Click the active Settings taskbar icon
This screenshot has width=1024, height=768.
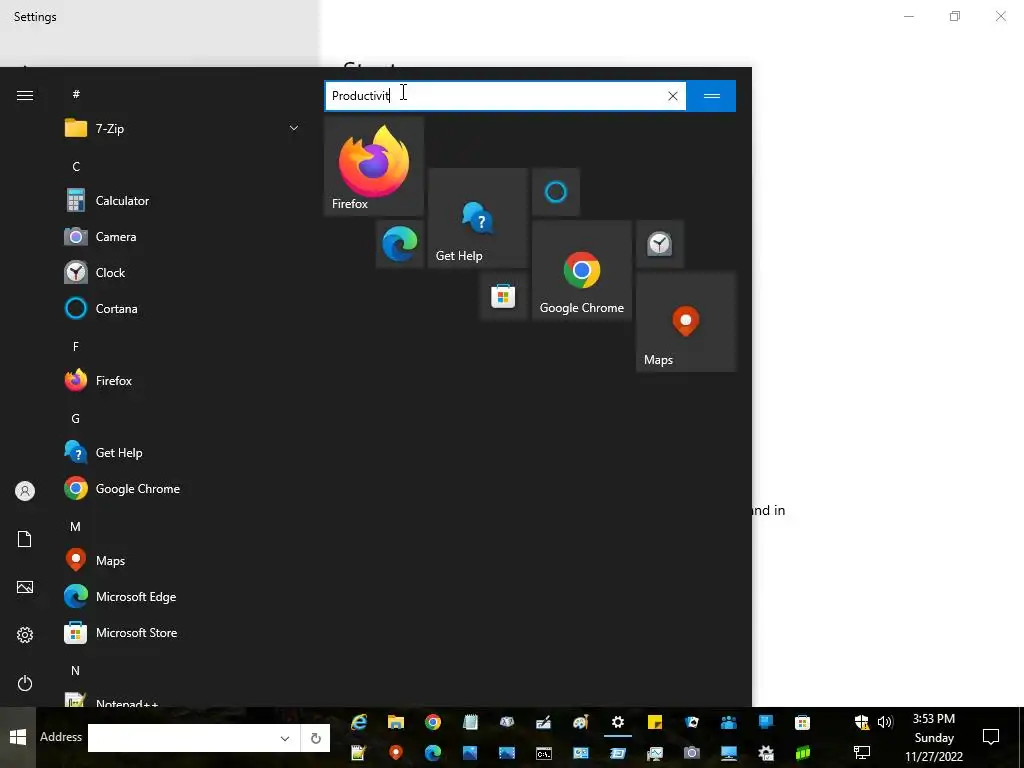618,722
